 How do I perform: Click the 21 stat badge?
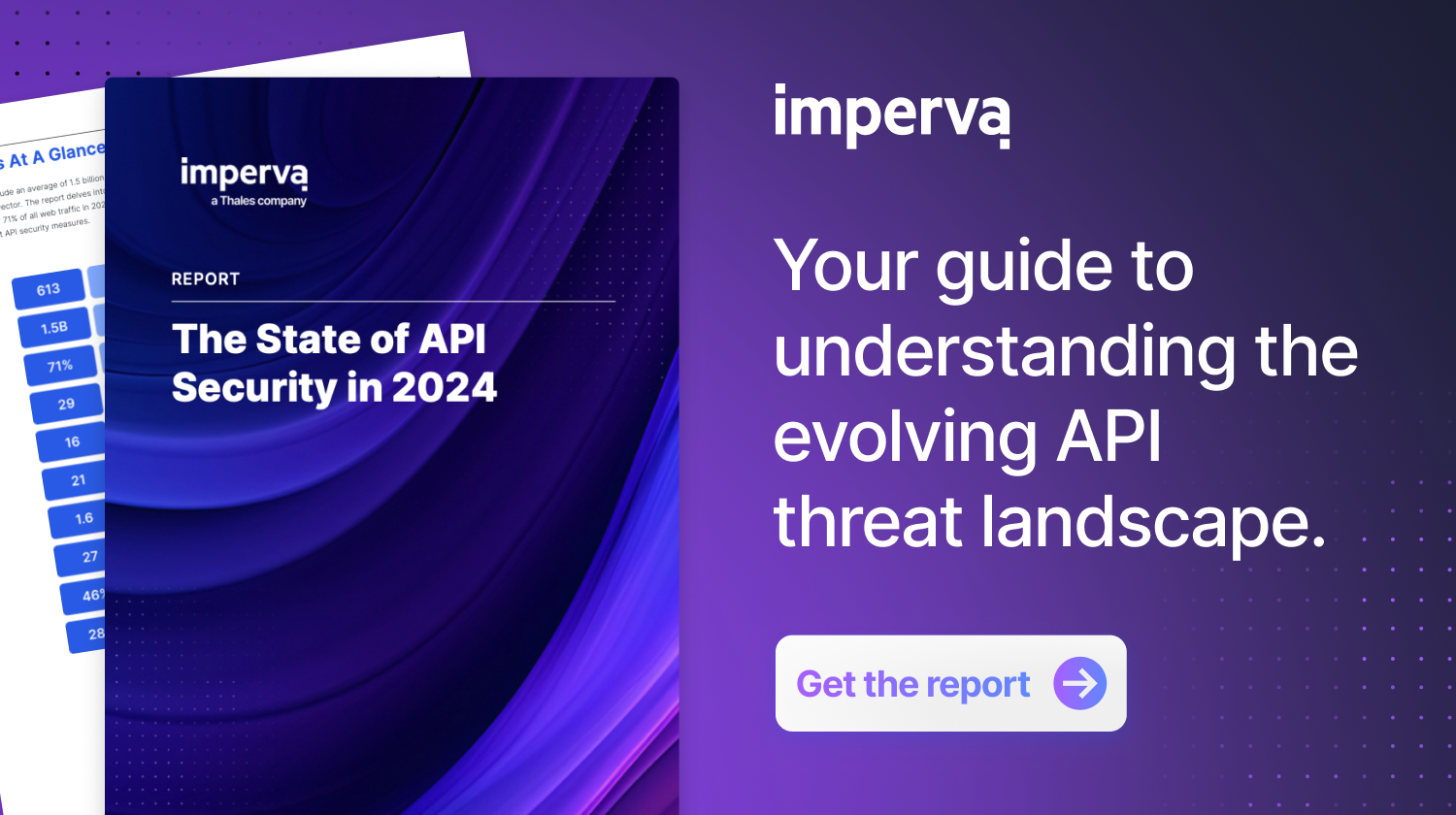tap(76, 480)
